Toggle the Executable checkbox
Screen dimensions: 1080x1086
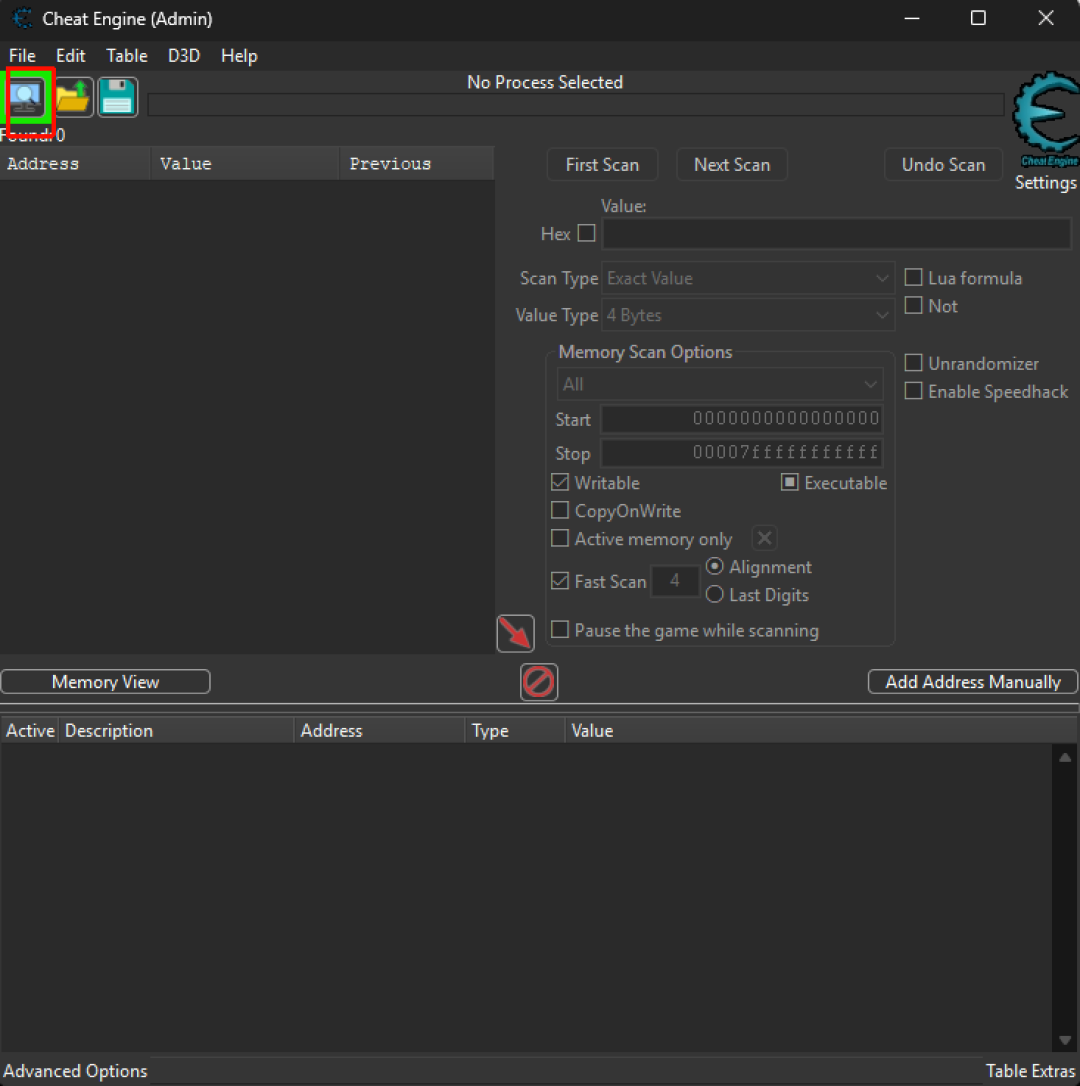(790, 482)
